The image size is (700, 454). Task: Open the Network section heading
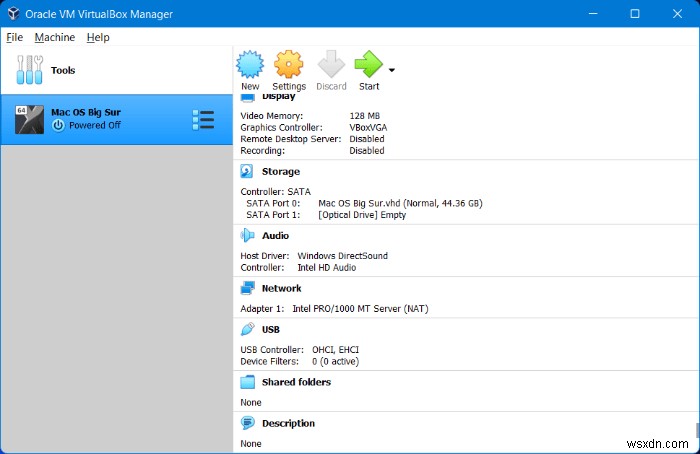click(281, 288)
